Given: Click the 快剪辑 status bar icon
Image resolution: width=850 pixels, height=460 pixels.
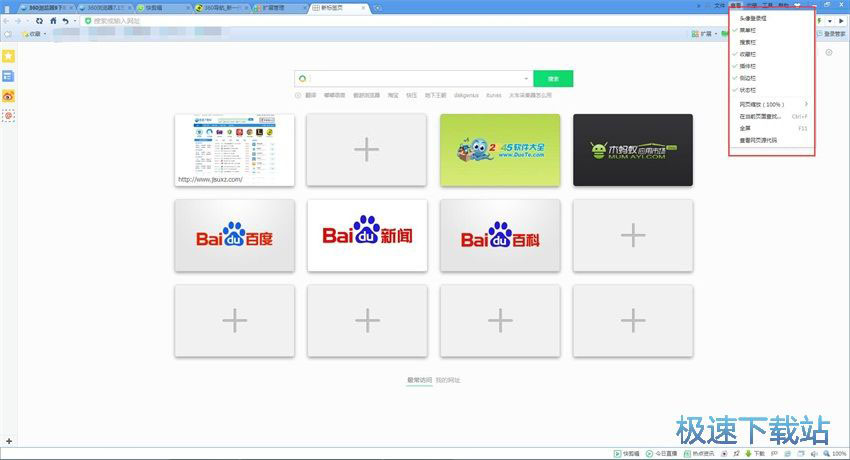Looking at the screenshot, I should (x=627, y=453).
